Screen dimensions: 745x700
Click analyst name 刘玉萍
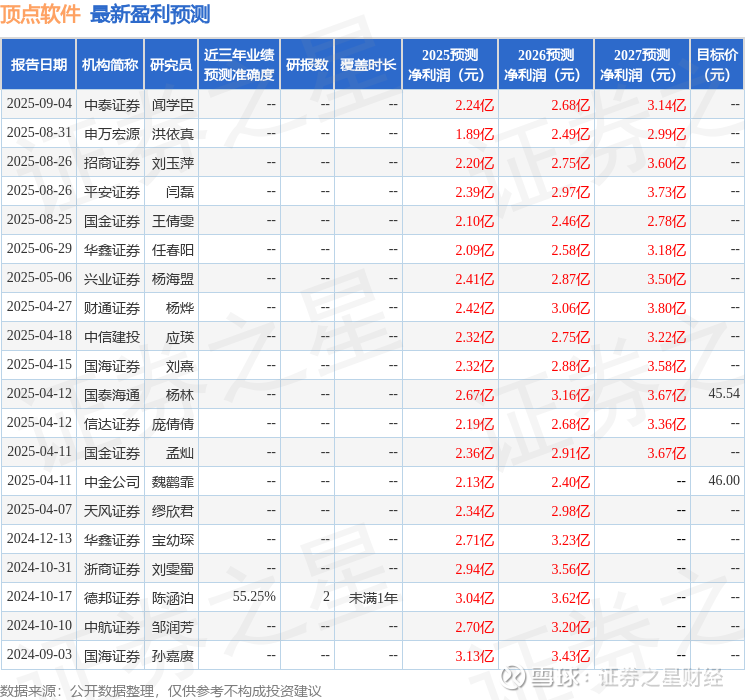click(173, 163)
